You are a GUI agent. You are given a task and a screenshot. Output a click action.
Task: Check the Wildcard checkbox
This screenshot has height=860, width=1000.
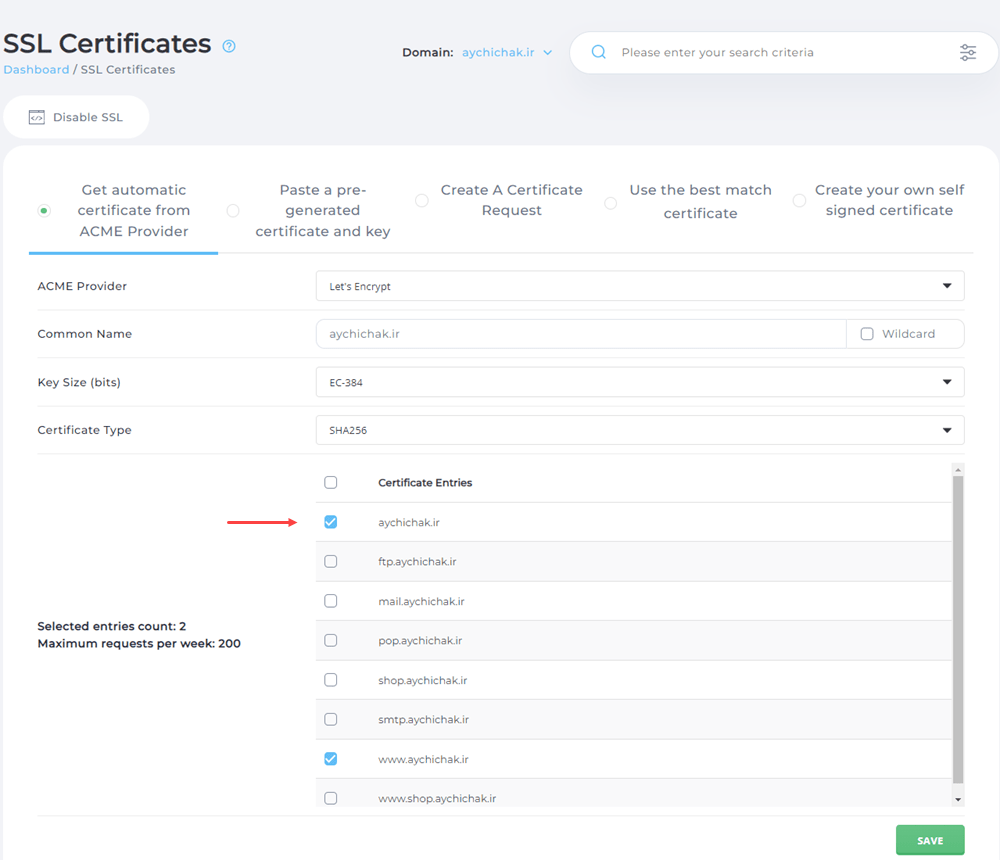point(867,334)
